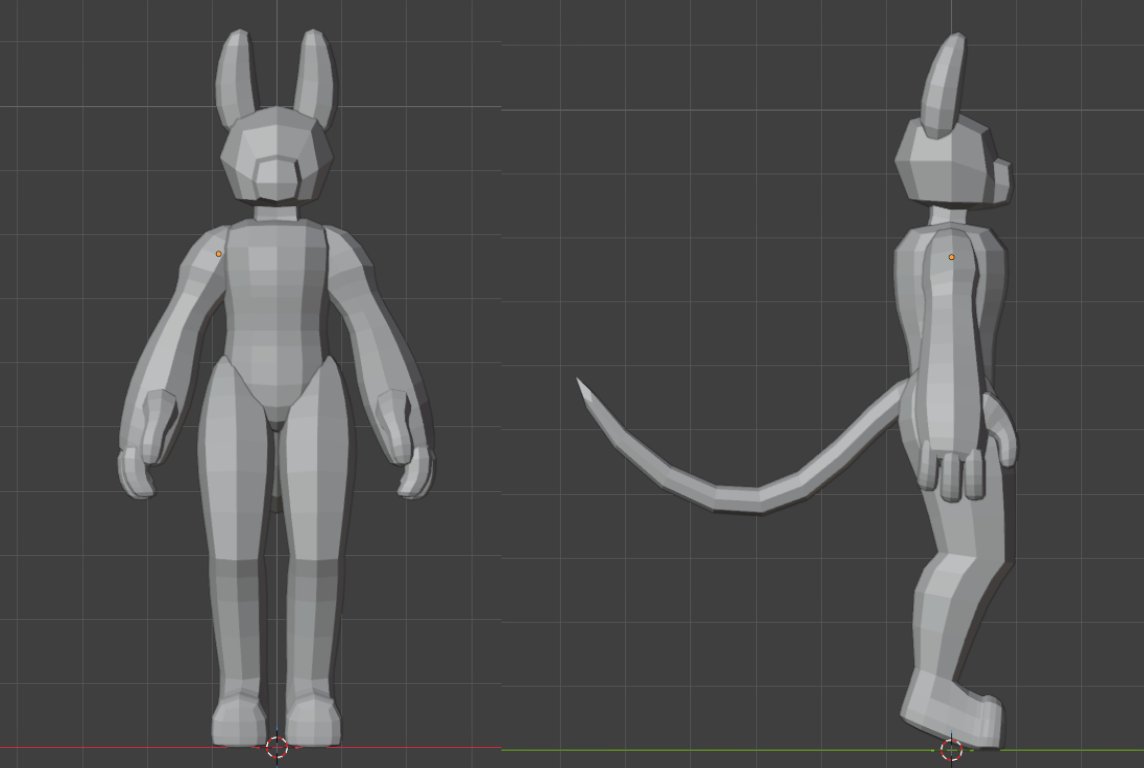
Task: Click the 3D cursor under the side-view foot
Action: (951, 749)
